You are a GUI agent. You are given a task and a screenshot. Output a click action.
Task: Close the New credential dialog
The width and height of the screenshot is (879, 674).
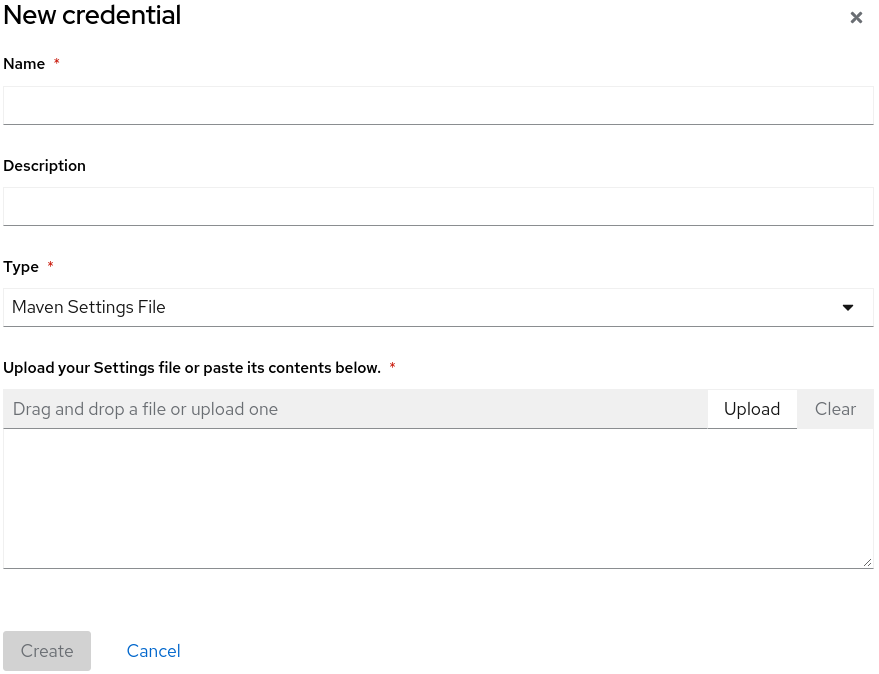click(x=856, y=18)
